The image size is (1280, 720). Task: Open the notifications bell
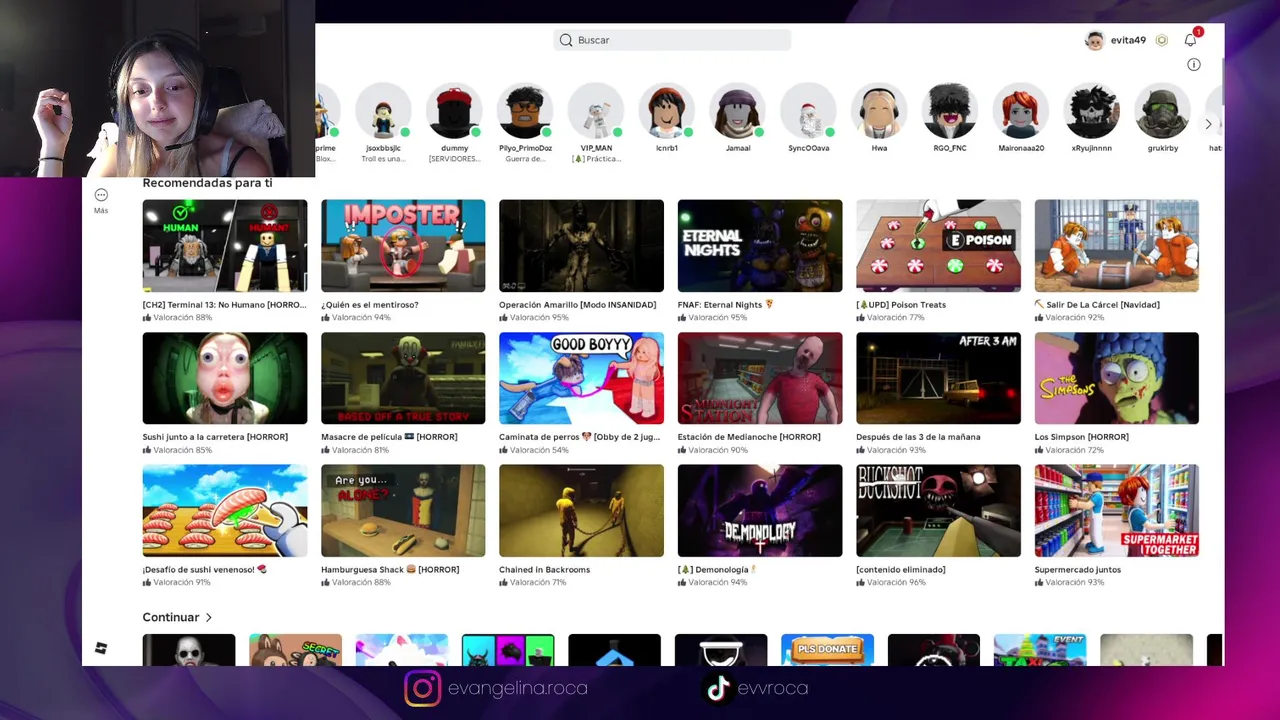click(1190, 40)
